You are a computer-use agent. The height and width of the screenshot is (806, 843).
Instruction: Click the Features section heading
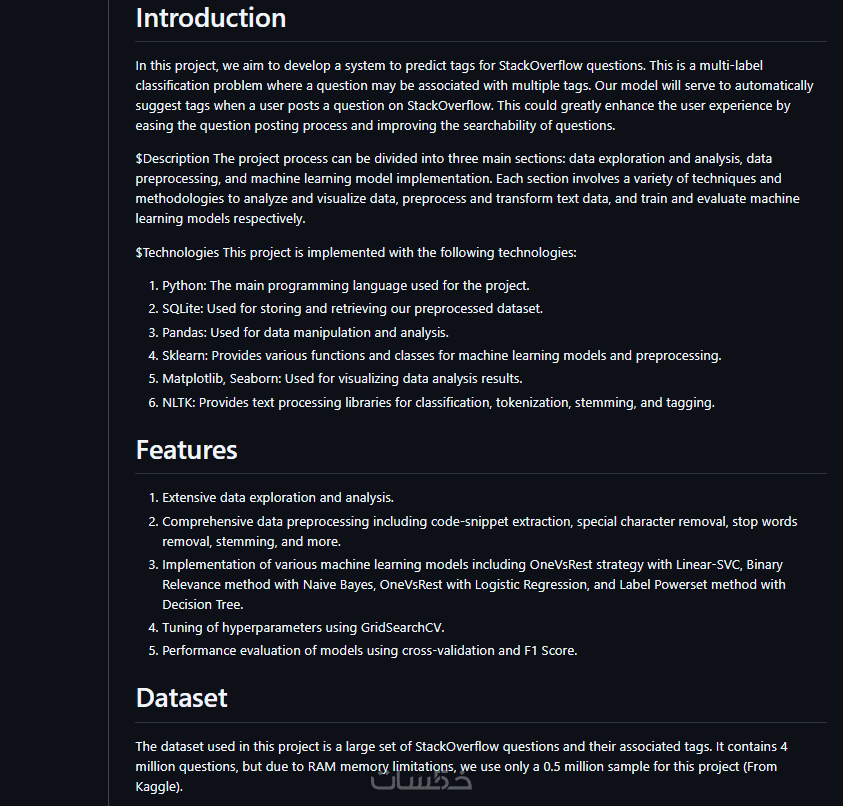186,450
